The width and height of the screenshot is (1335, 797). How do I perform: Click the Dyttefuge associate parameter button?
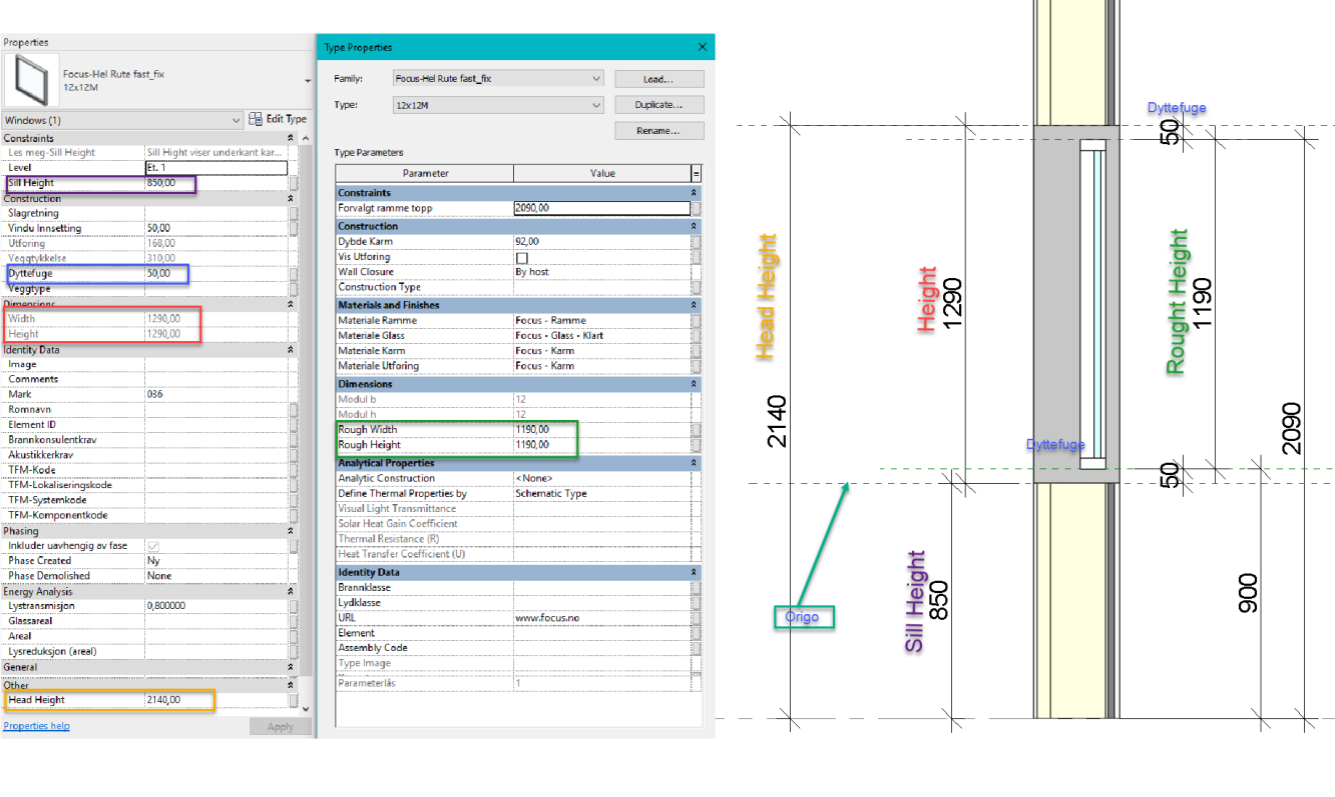pos(294,273)
